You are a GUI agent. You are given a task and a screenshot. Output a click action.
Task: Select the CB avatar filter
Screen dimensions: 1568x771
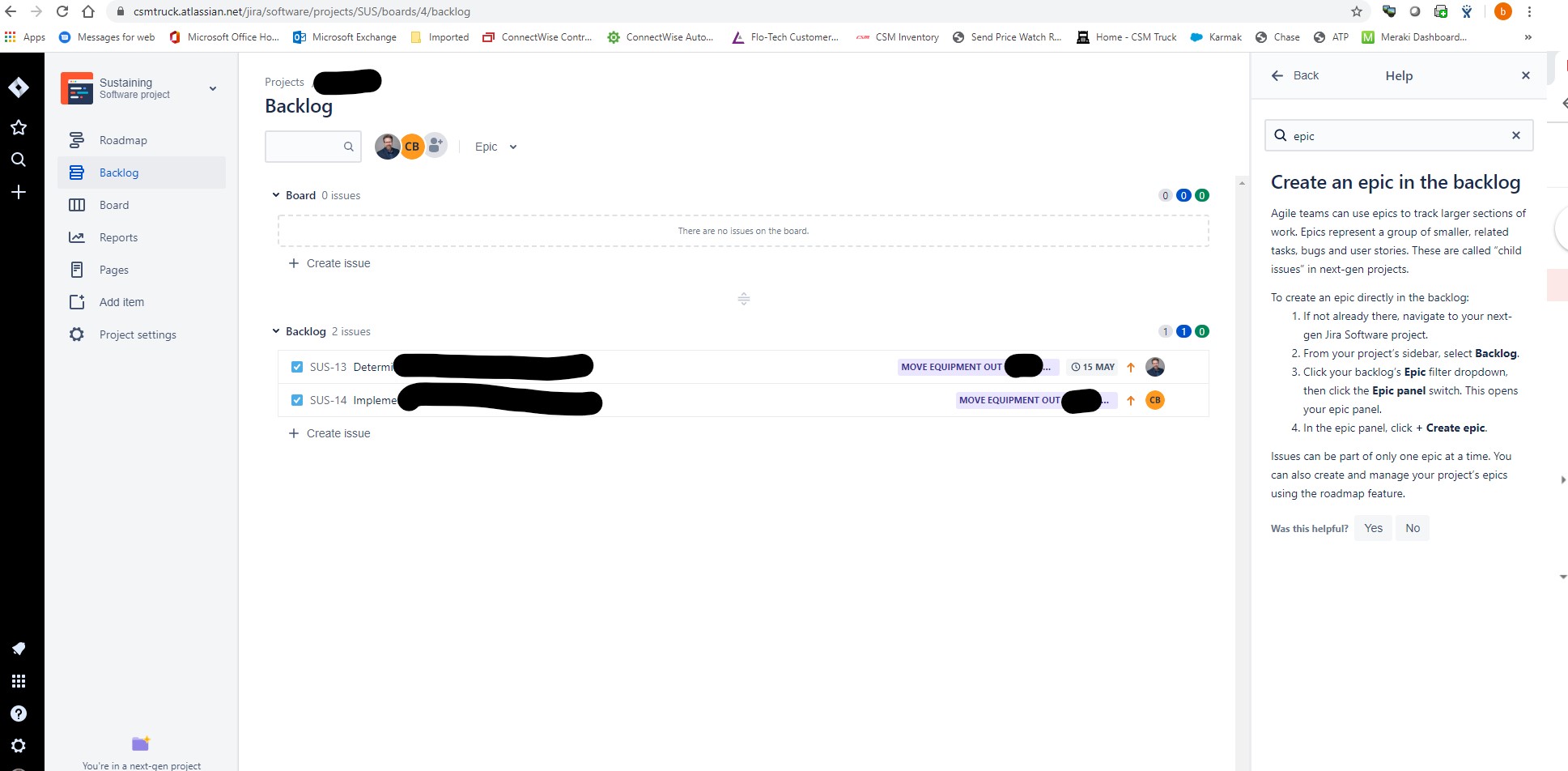(x=412, y=147)
